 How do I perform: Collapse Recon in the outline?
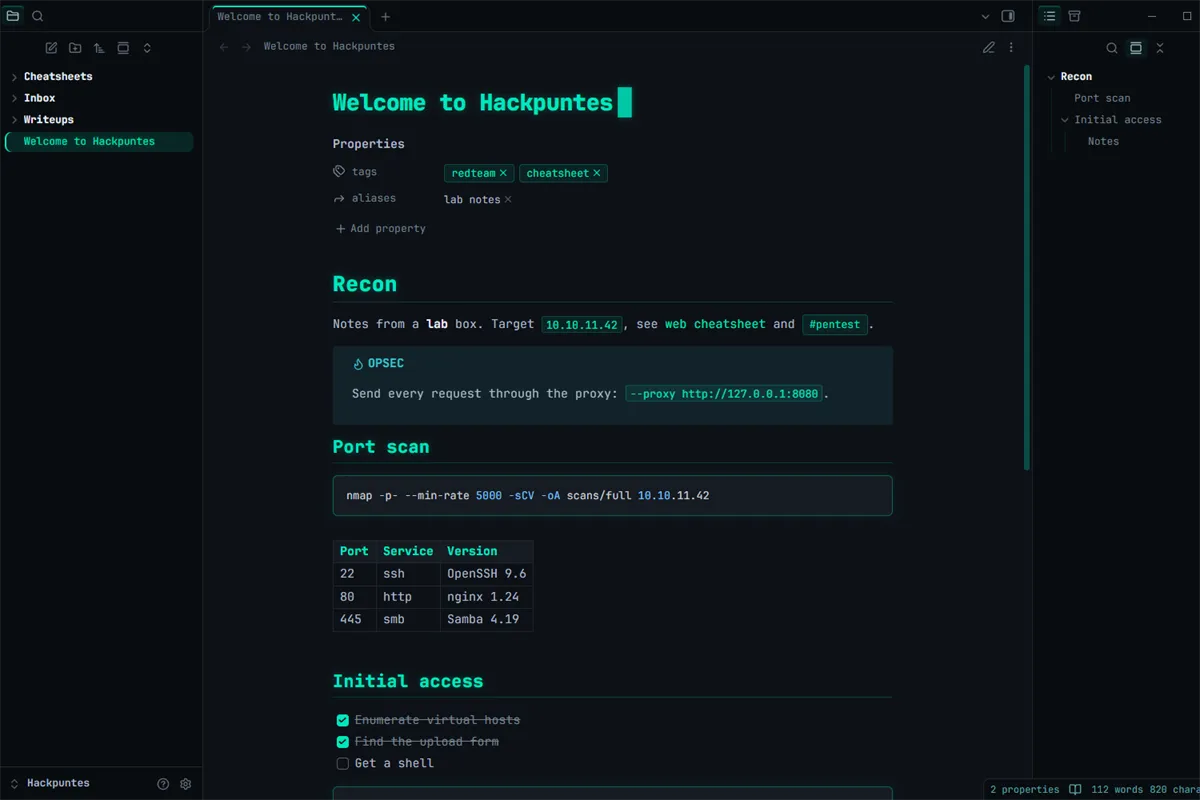[x=1052, y=77]
